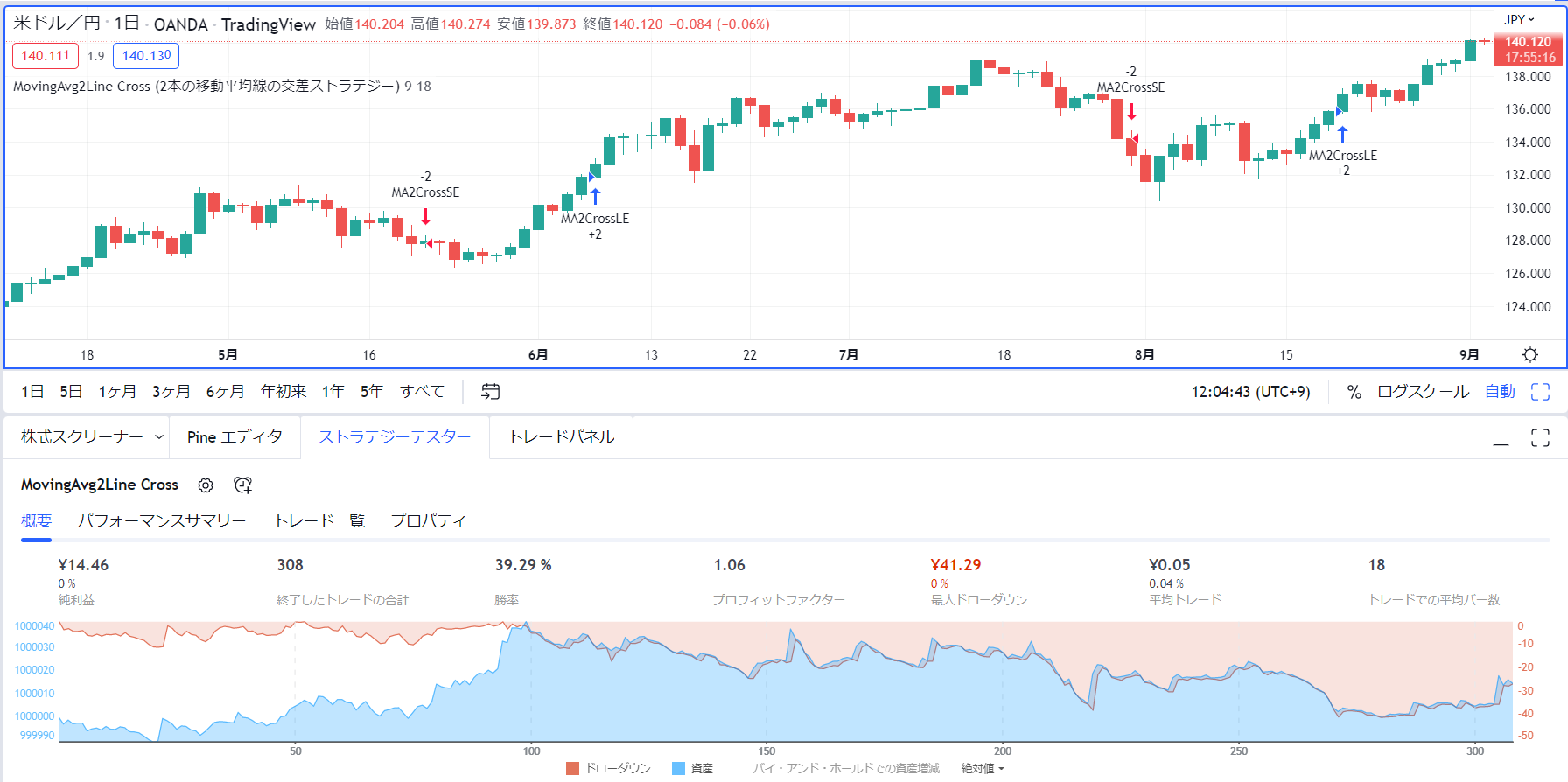
Task: Click the プロフィットファクター 1.06 value
Action: coord(730,565)
